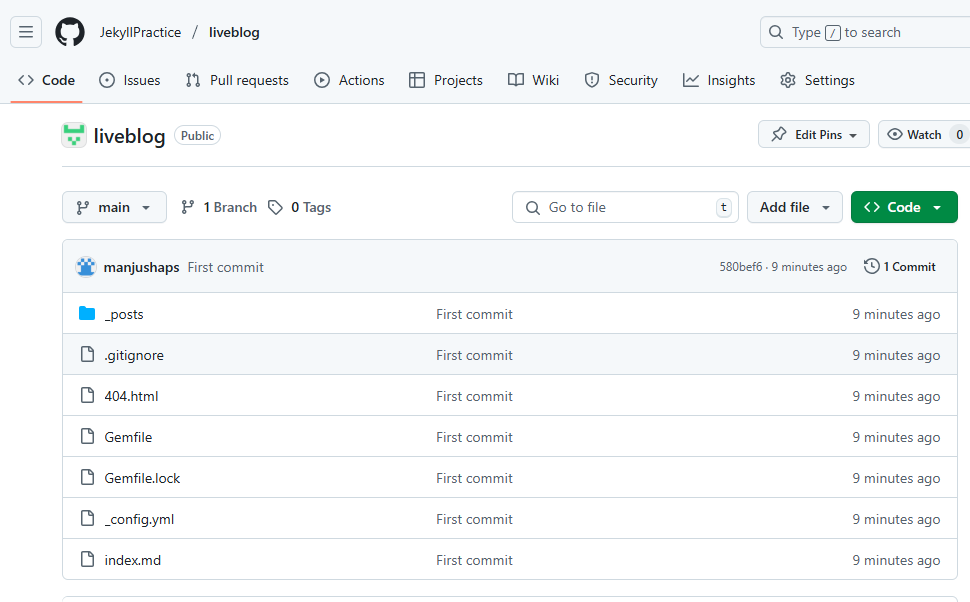
Task: Open the Projects tab
Action: tap(445, 80)
